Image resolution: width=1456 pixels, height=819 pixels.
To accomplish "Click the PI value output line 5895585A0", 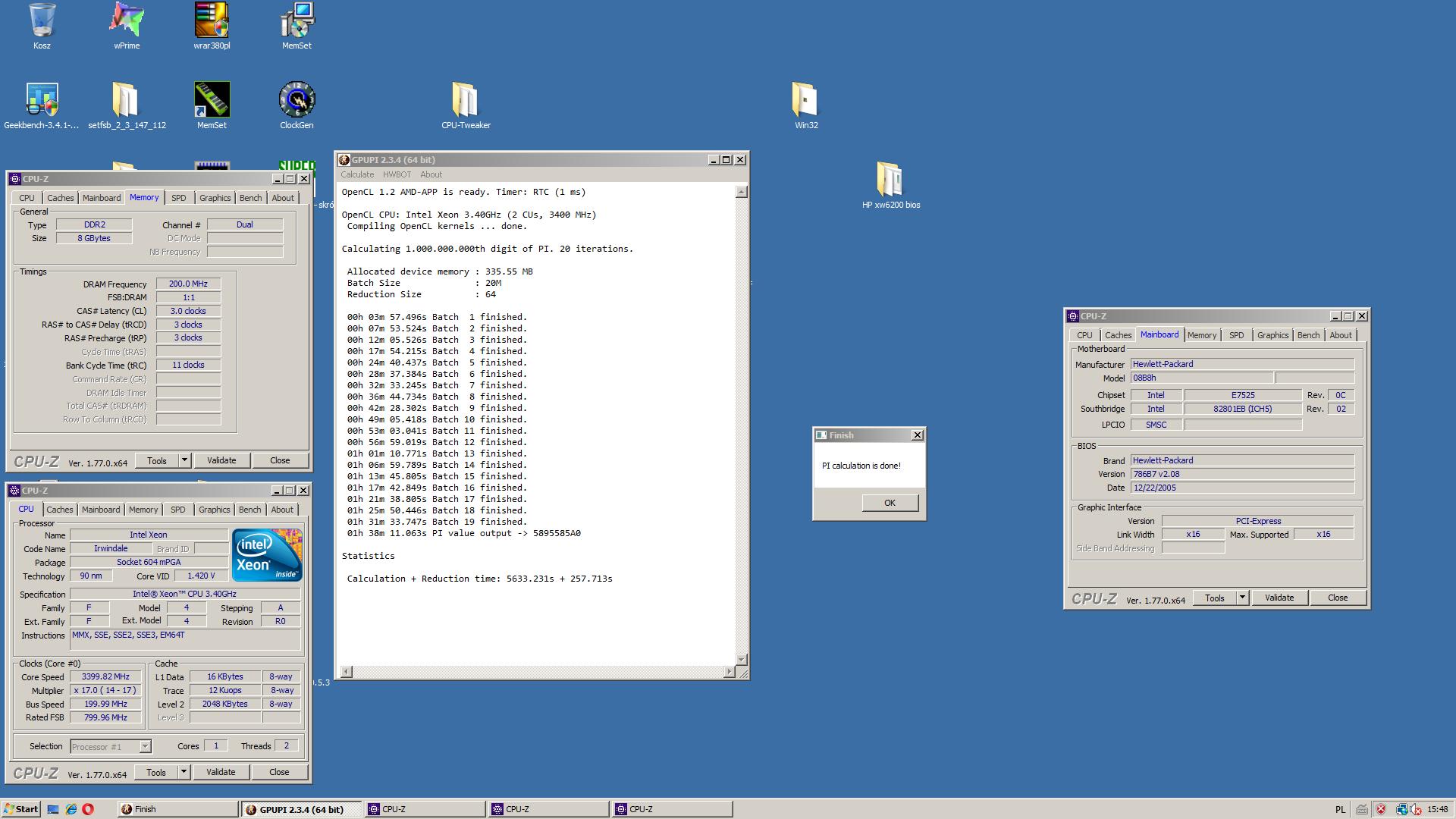I will (464, 533).
